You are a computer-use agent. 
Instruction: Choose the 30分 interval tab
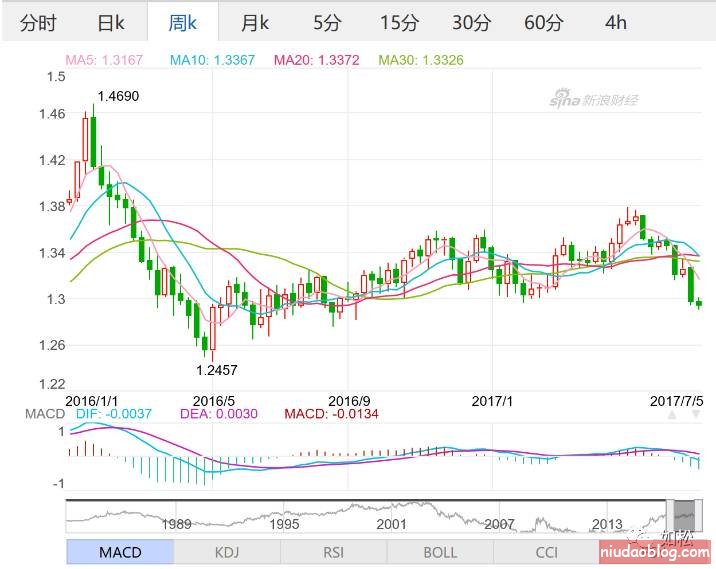click(471, 22)
